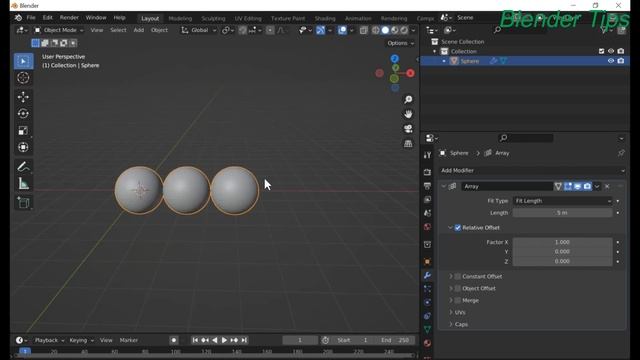Select the Rotate tool

23,113
